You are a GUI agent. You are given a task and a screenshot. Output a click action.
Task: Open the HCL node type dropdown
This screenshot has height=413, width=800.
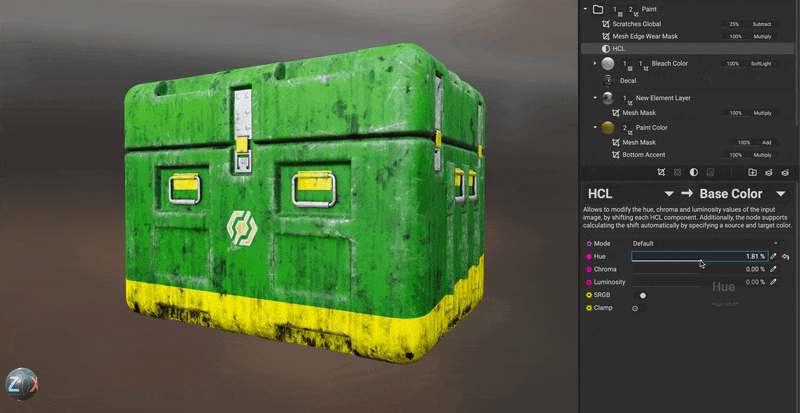click(x=669, y=194)
